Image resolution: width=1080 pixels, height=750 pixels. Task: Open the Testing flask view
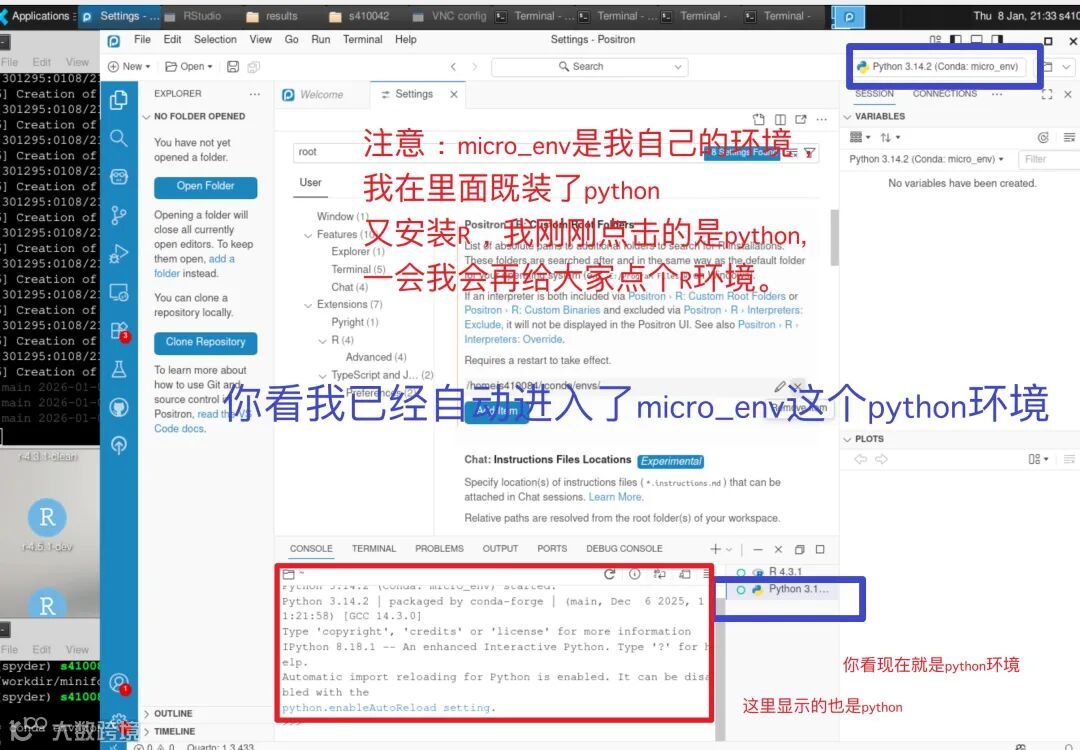118,370
